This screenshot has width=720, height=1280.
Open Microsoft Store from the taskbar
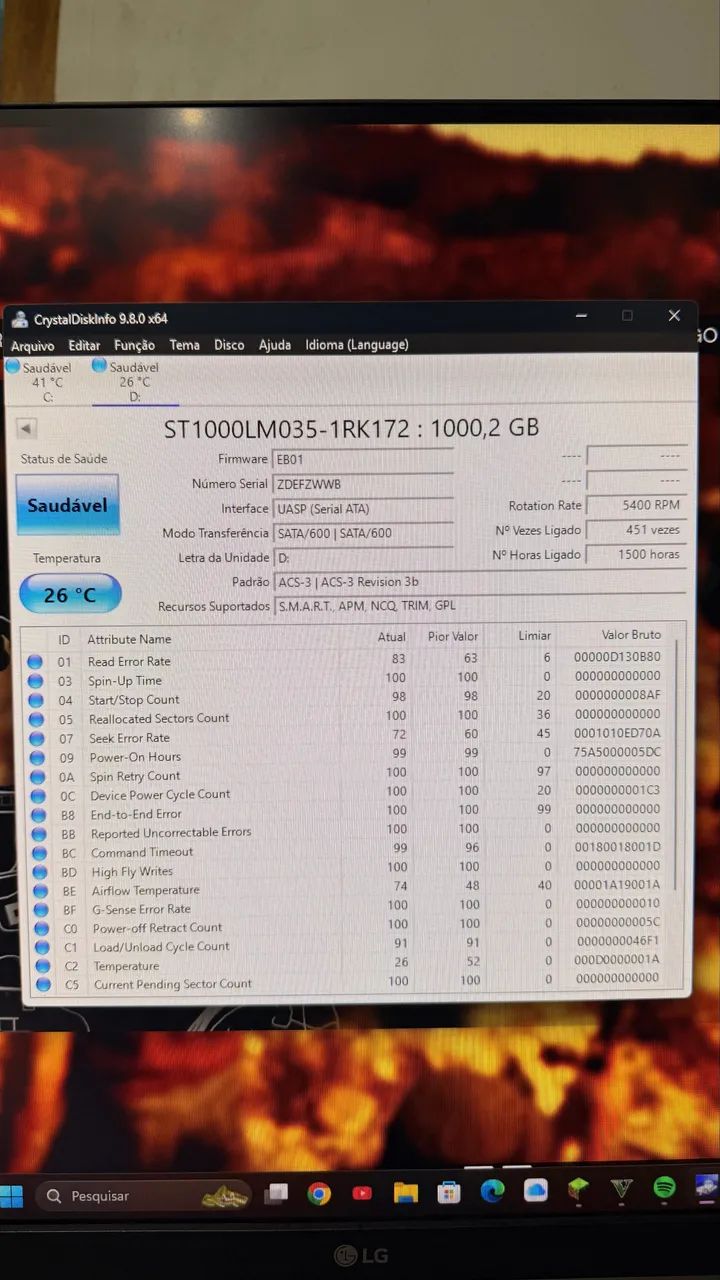click(449, 1192)
